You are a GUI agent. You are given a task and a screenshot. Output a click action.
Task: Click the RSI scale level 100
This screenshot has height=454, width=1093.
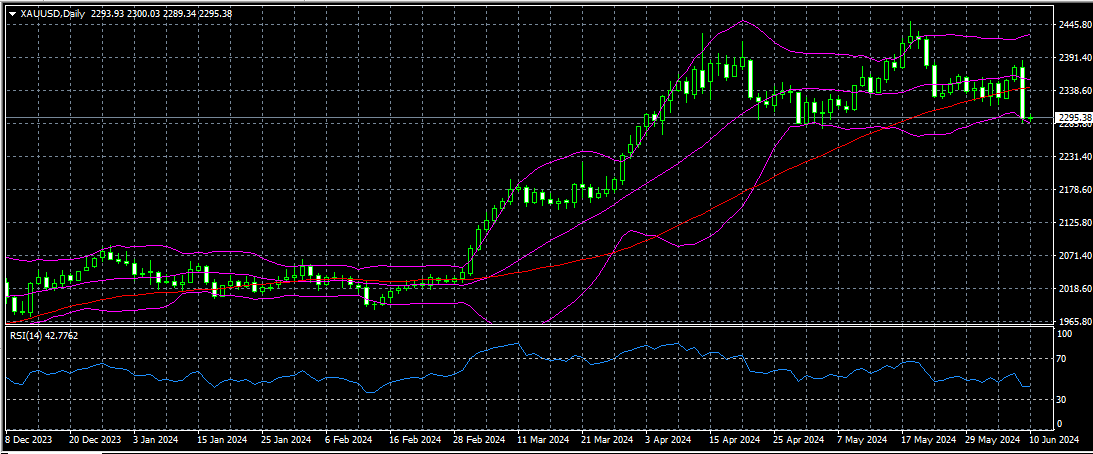click(1066, 333)
